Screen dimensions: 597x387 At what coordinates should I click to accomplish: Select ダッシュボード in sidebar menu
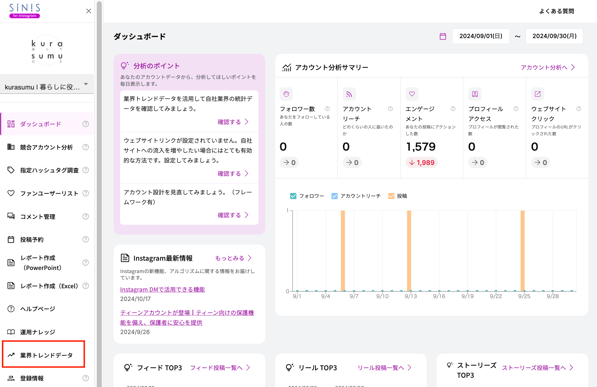[x=46, y=124]
